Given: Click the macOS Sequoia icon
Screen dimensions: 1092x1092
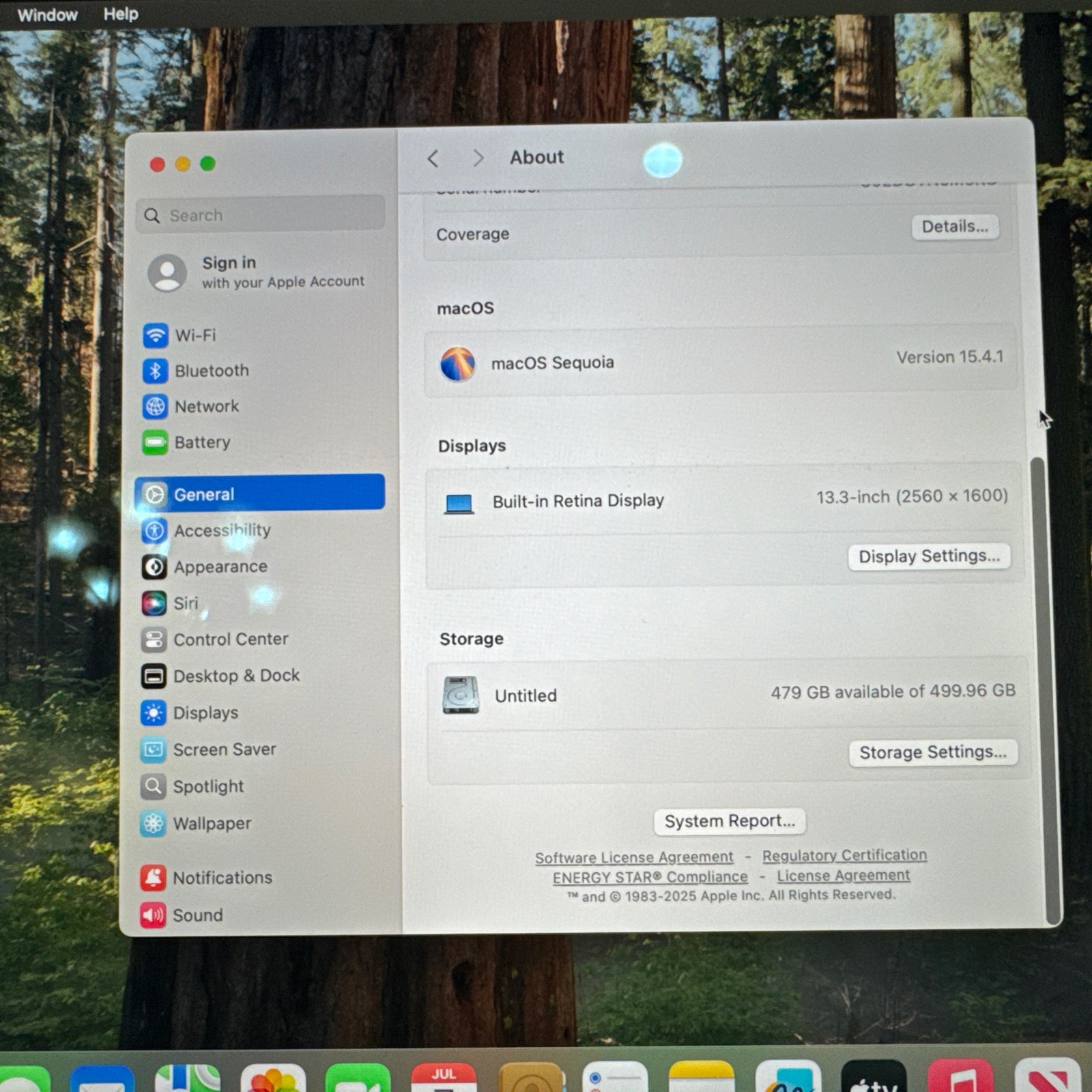Looking at the screenshot, I should pyautogui.click(x=458, y=364).
